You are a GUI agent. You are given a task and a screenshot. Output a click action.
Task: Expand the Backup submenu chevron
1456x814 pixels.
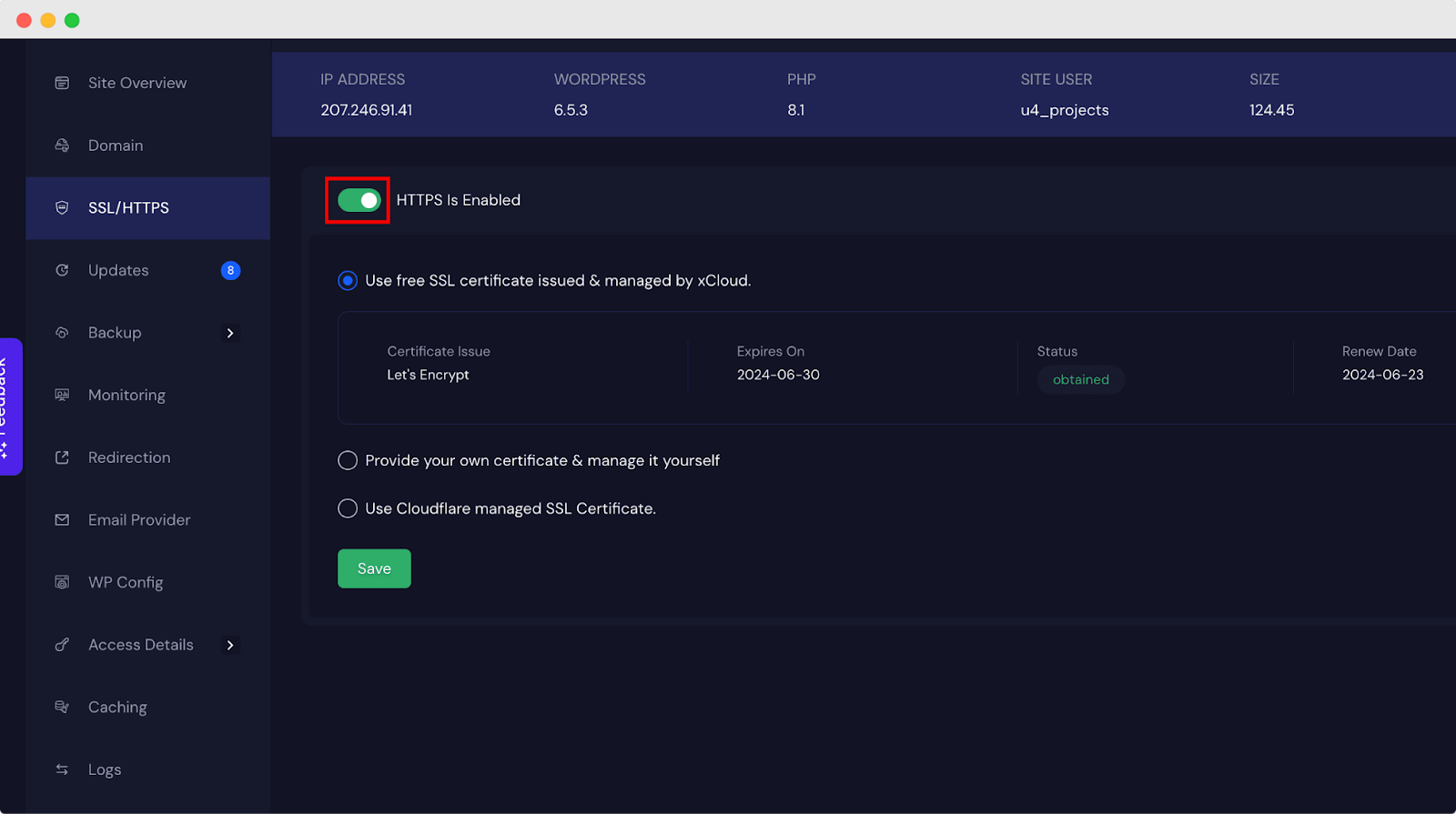pos(230,333)
